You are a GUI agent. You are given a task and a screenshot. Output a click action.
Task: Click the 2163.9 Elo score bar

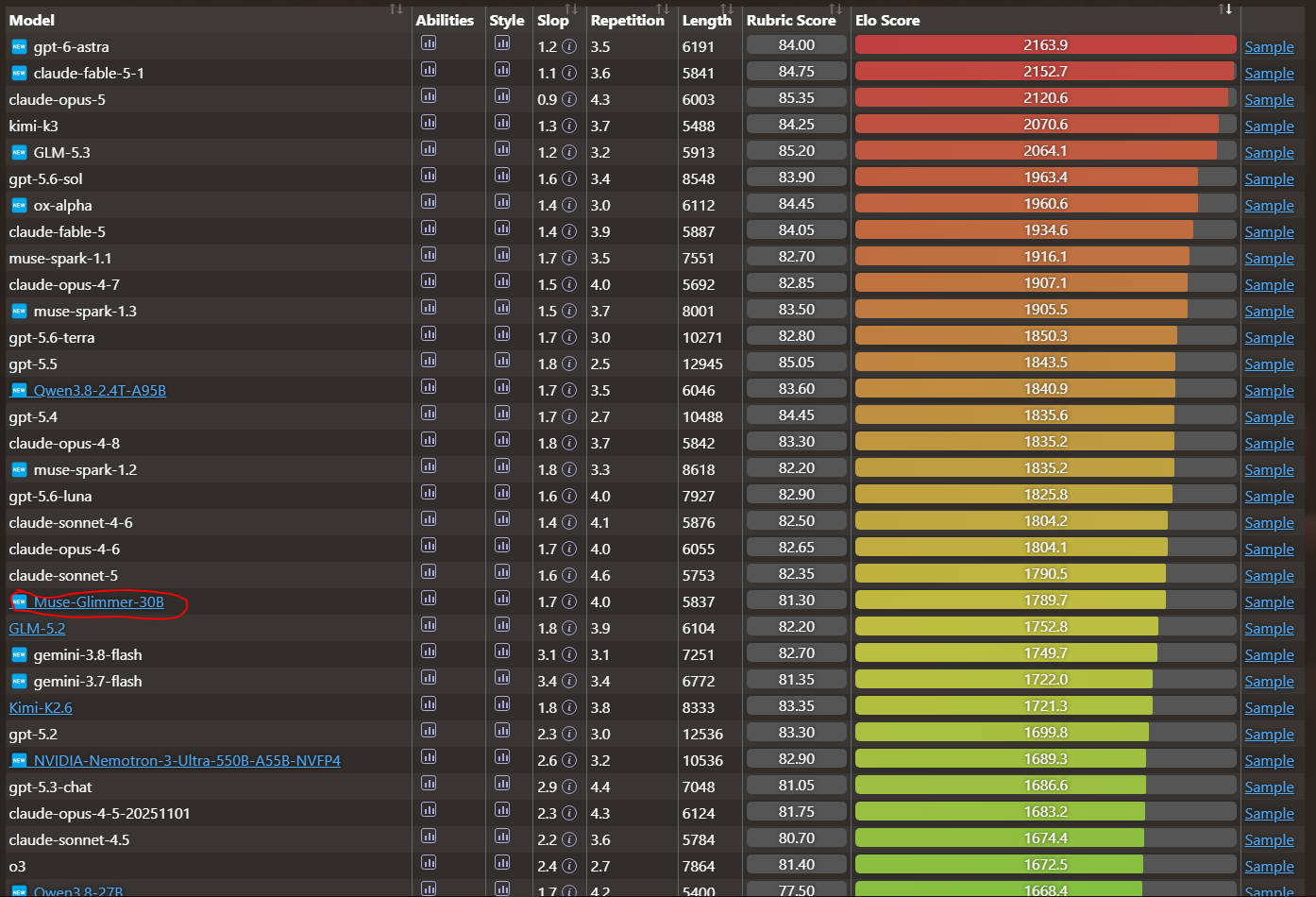tap(1045, 44)
